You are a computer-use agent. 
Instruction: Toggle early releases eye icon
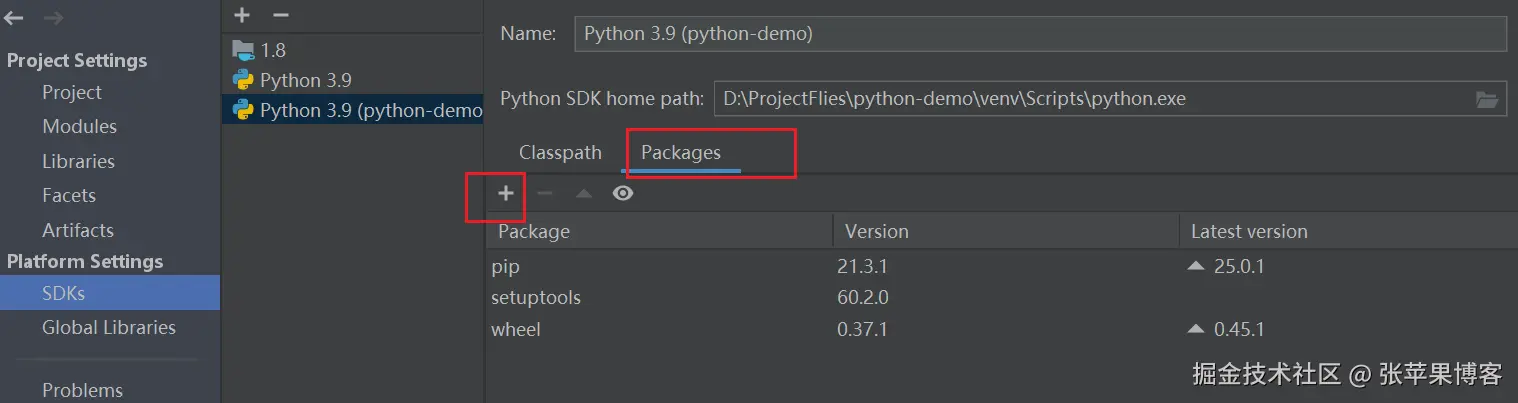(623, 193)
